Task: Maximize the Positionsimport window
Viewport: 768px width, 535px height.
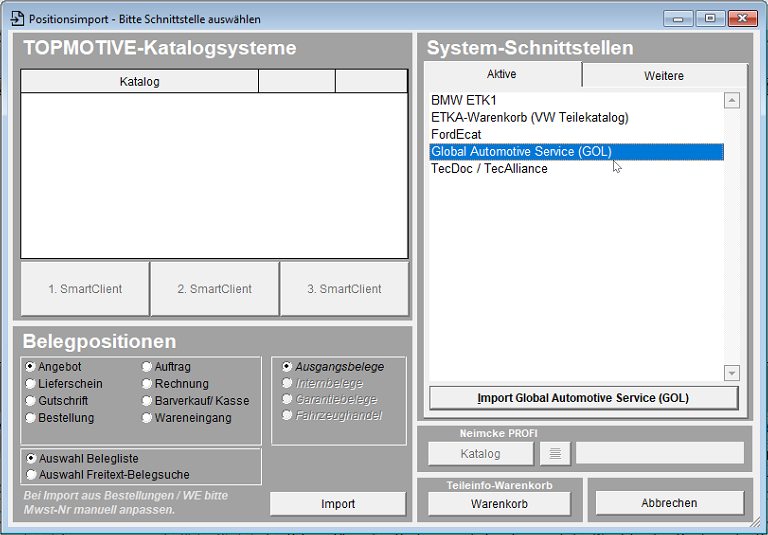Action: pyautogui.click(x=710, y=19)
